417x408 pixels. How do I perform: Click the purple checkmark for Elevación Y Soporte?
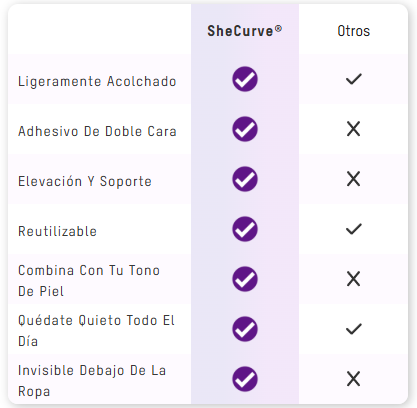tap(245, 179)
